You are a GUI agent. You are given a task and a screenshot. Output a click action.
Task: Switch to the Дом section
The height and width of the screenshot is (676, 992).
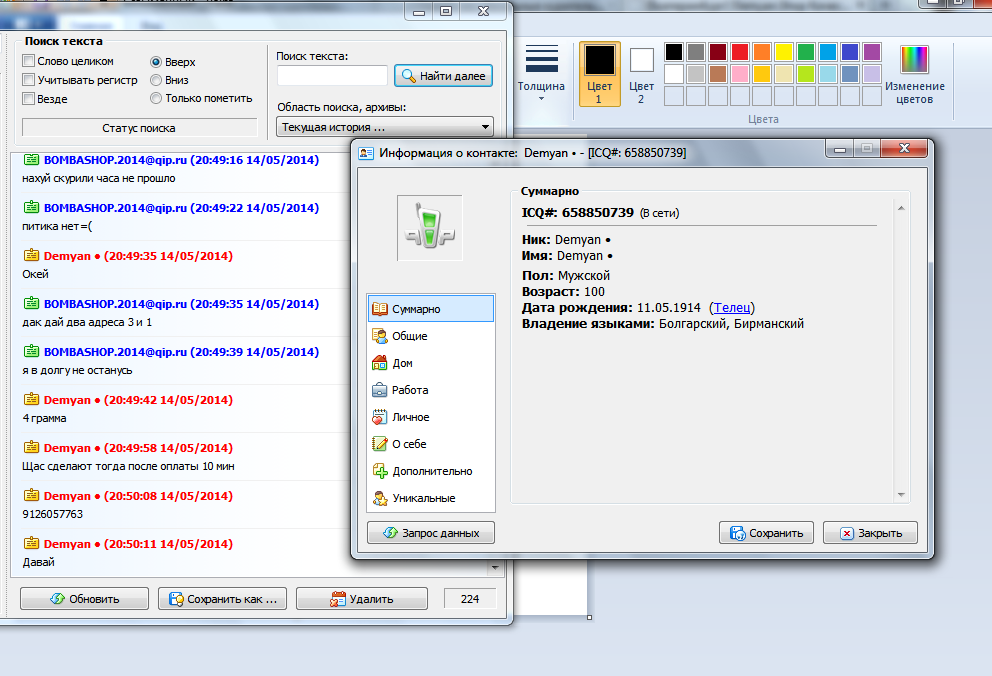[430, 363]
